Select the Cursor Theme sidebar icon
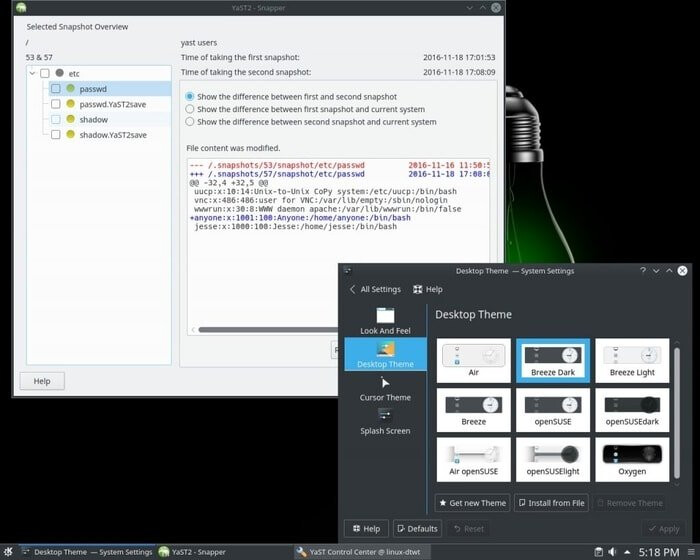Image resolution: width=700 pixels, height=560 pixels. click(385, 384)
